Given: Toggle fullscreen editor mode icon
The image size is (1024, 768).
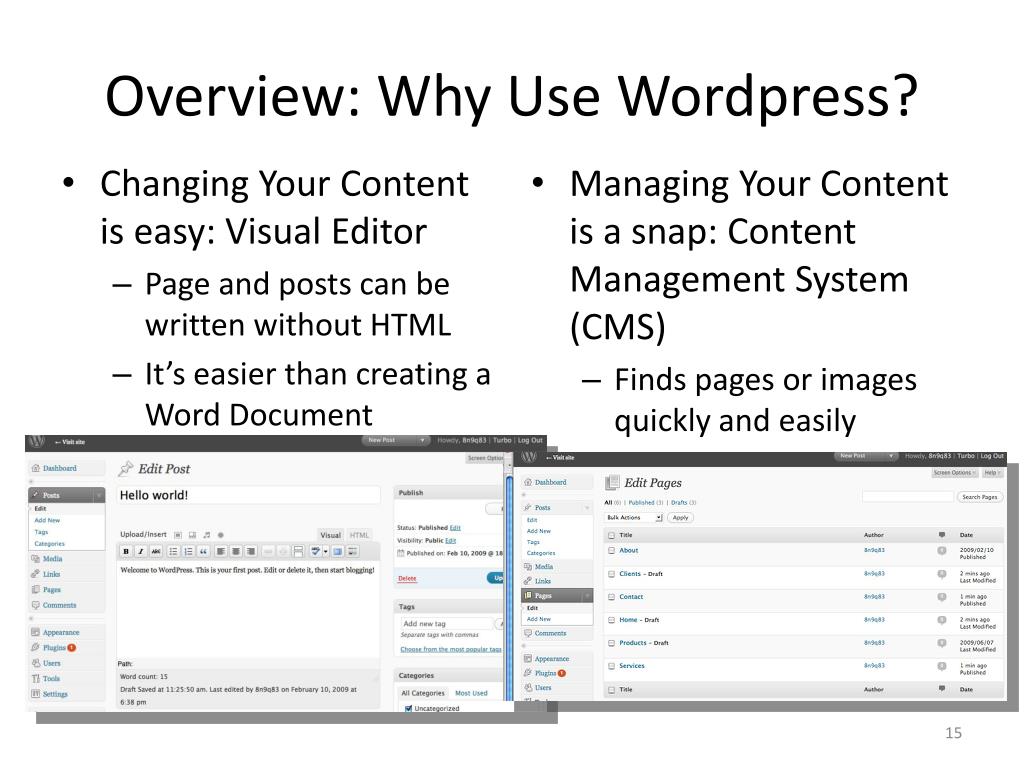Looking at the screenshot, I should tap(338, 552).
